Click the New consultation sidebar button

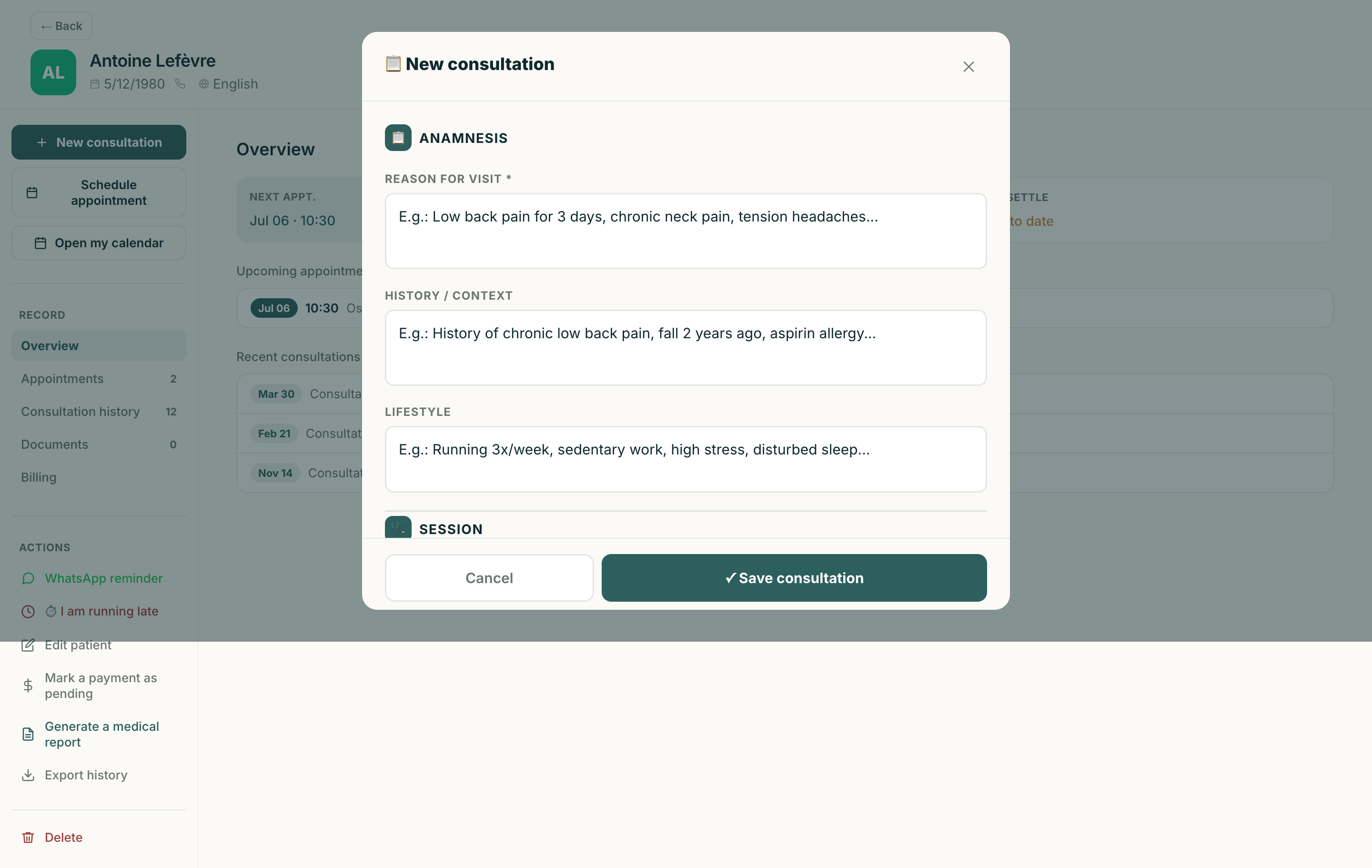tap(99, 142)
